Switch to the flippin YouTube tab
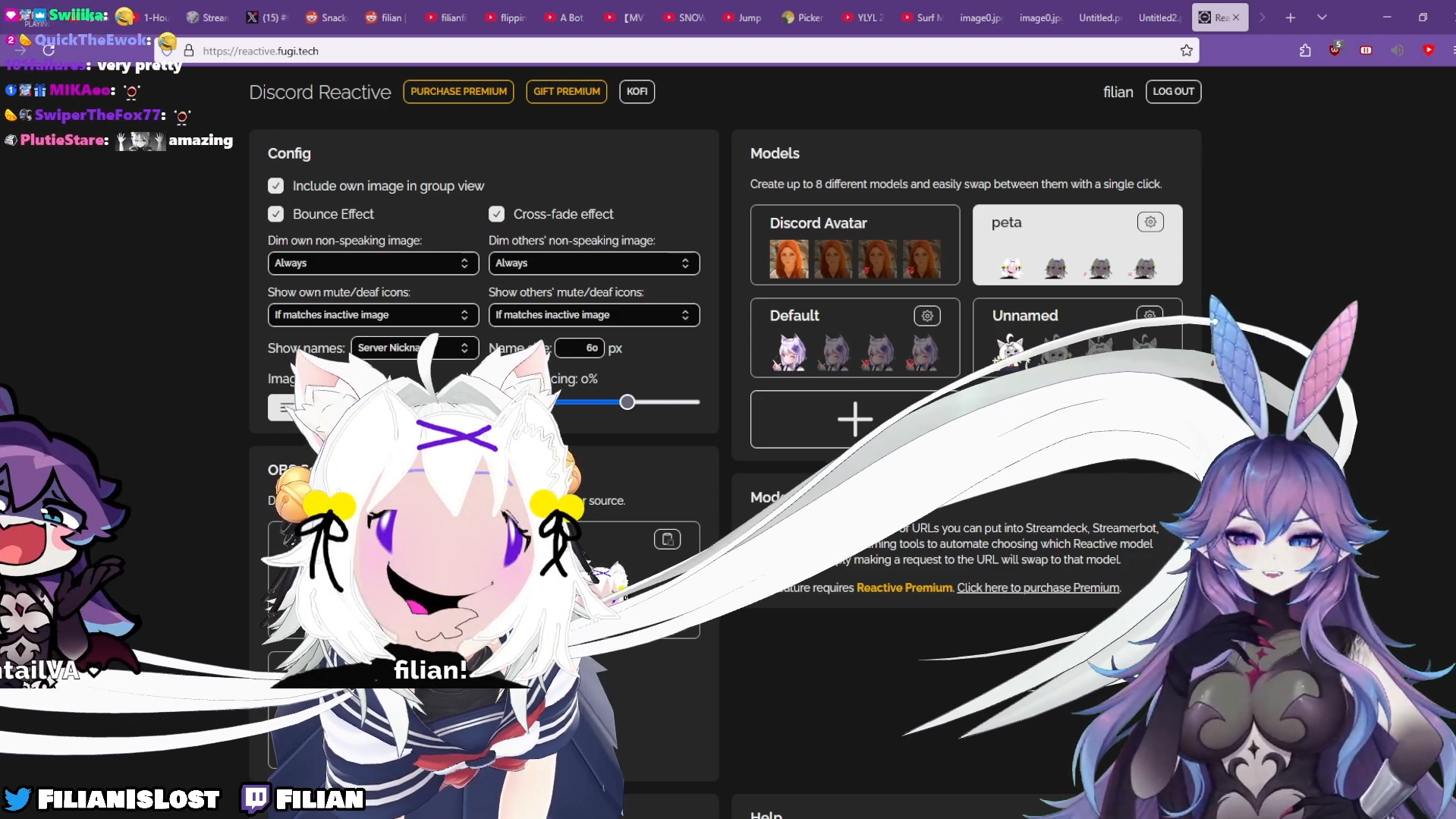The image size is (1456, 819). [505, 17]
